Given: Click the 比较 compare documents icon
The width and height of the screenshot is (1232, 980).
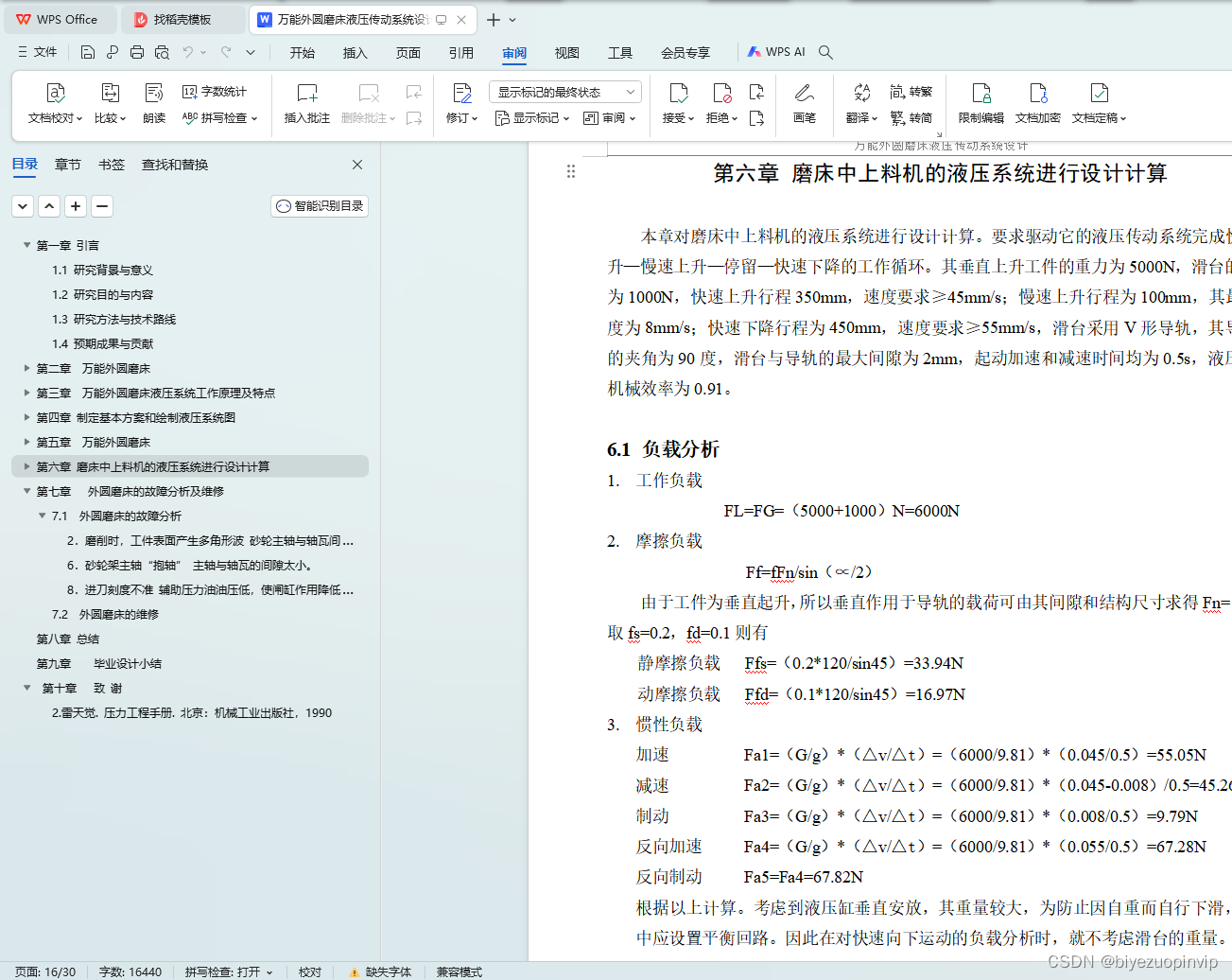Looking at the screenshot, I should pyautogui.click(x=110, y=93).
